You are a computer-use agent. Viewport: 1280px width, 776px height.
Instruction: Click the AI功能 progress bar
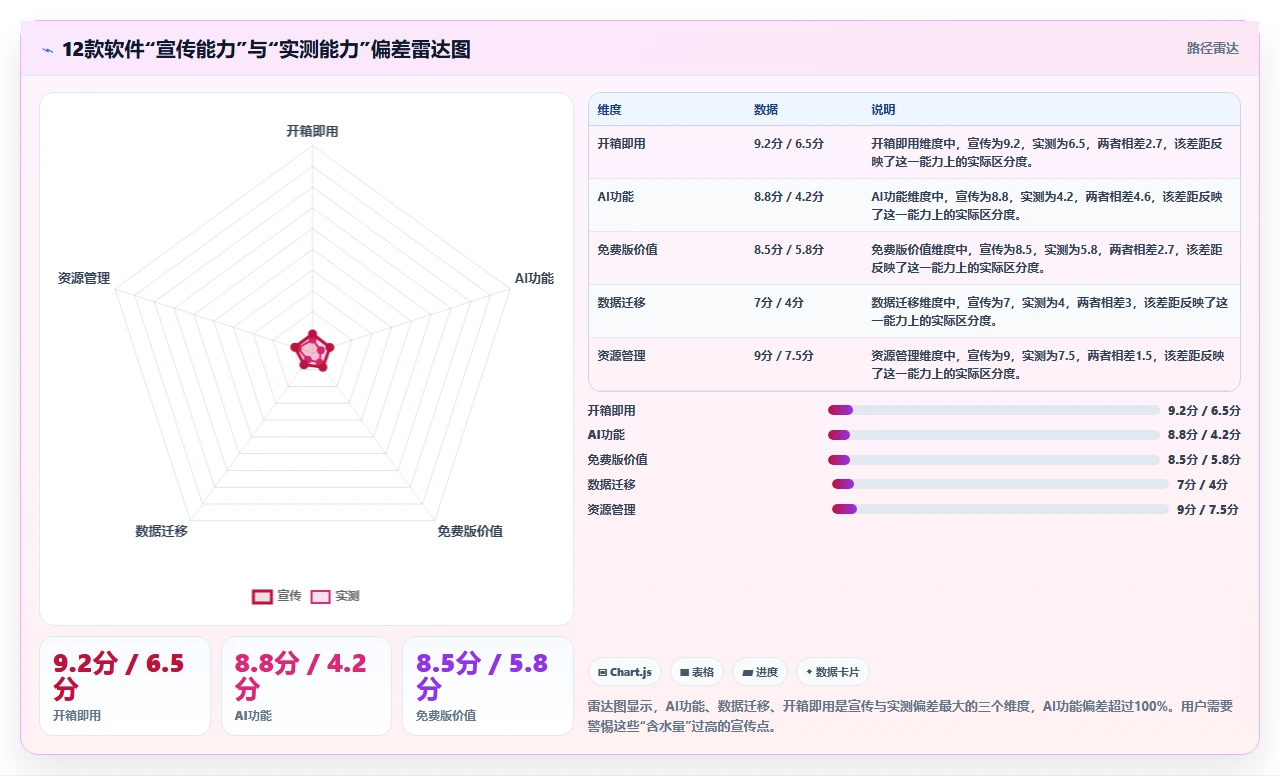tap(994, 435)
